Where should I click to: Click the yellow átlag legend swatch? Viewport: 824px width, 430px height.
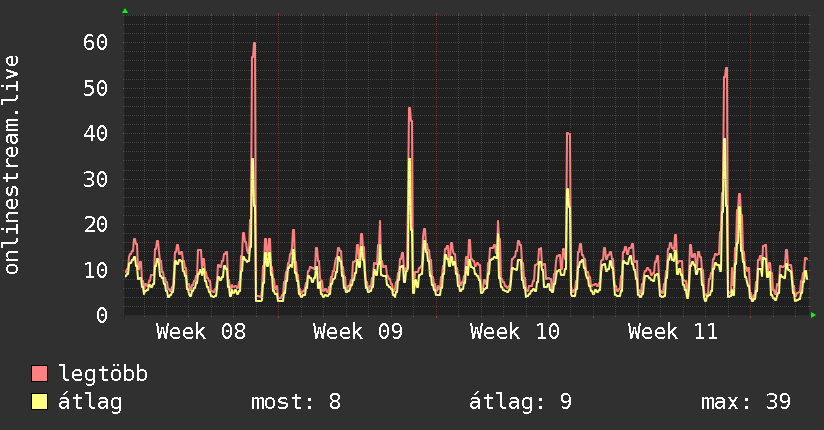pos(39,402)
